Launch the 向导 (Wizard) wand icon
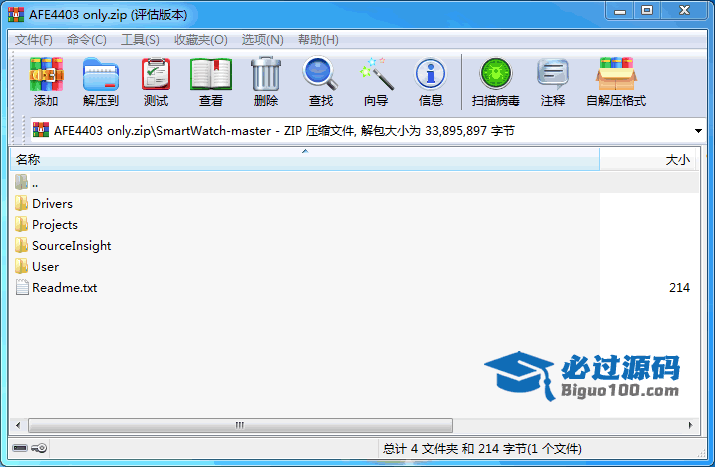 click(x=377, y=74)
